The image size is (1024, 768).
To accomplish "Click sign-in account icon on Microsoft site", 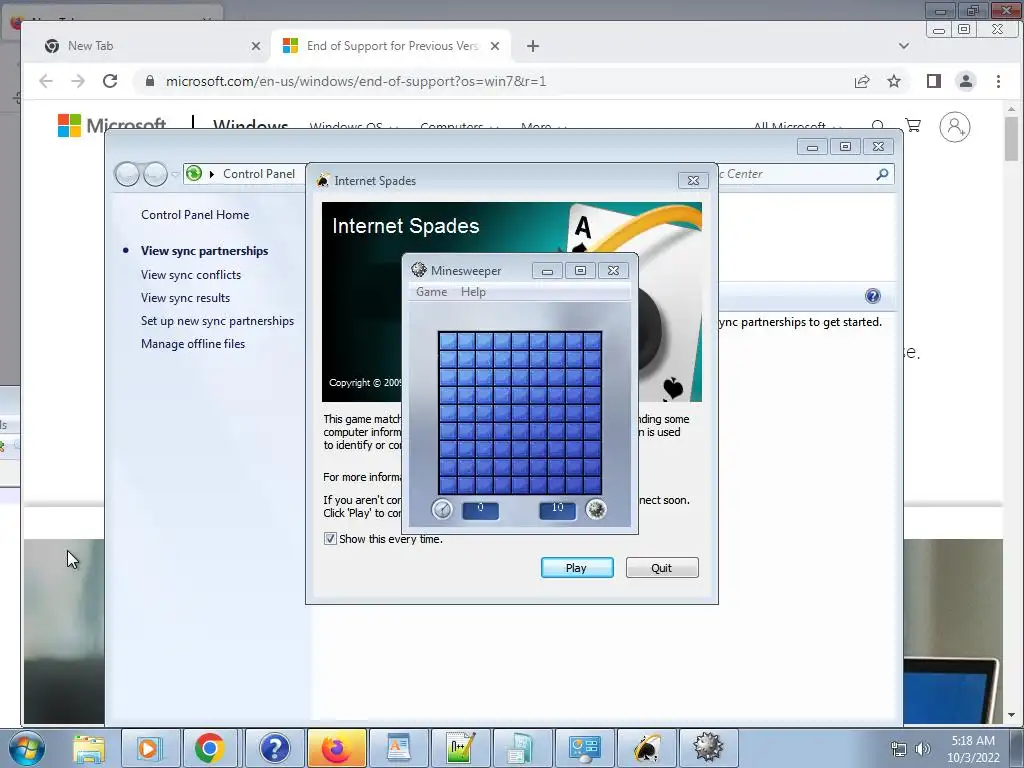I will (955, 127).
